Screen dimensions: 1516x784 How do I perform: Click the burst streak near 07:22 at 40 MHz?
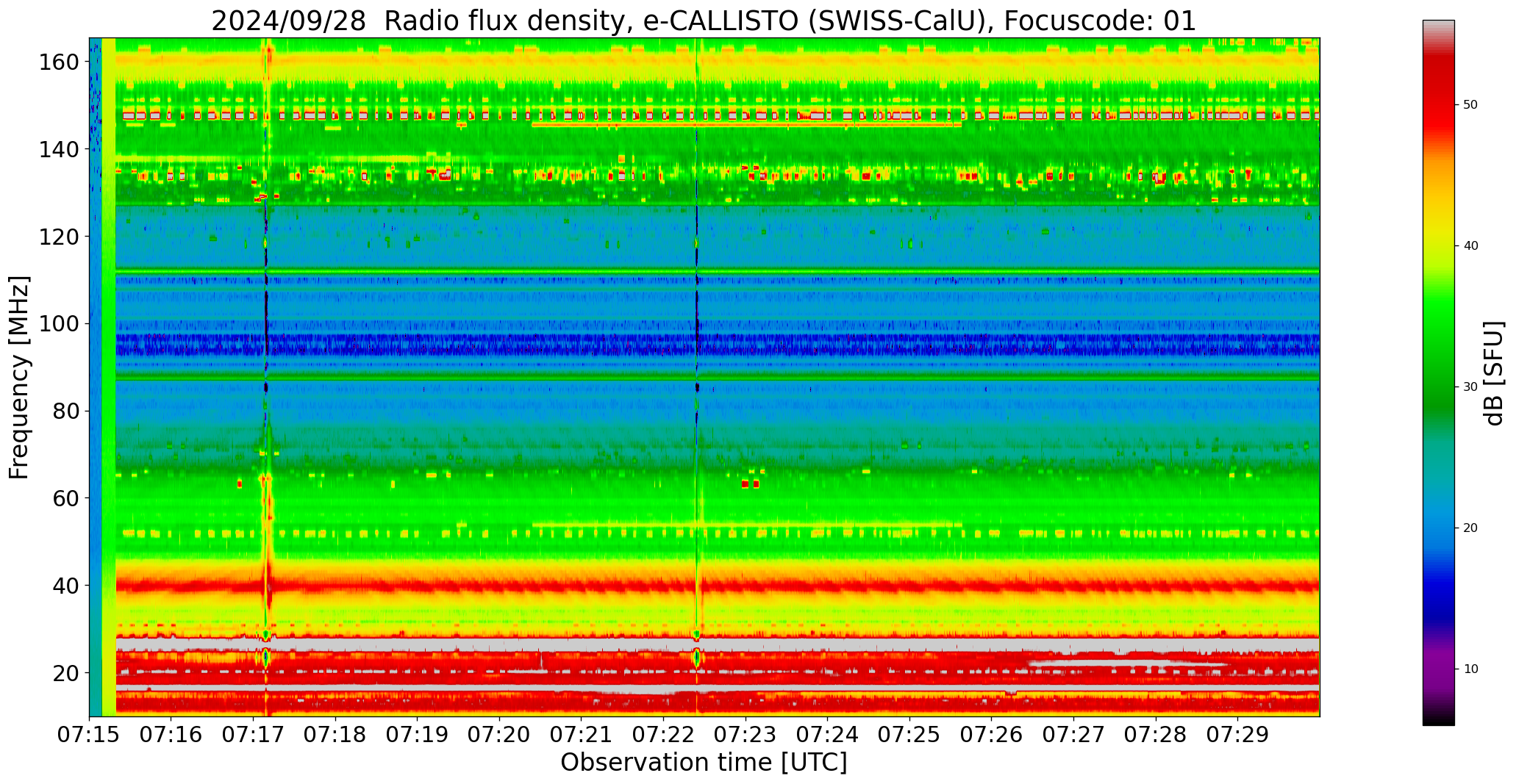(697, 586)
